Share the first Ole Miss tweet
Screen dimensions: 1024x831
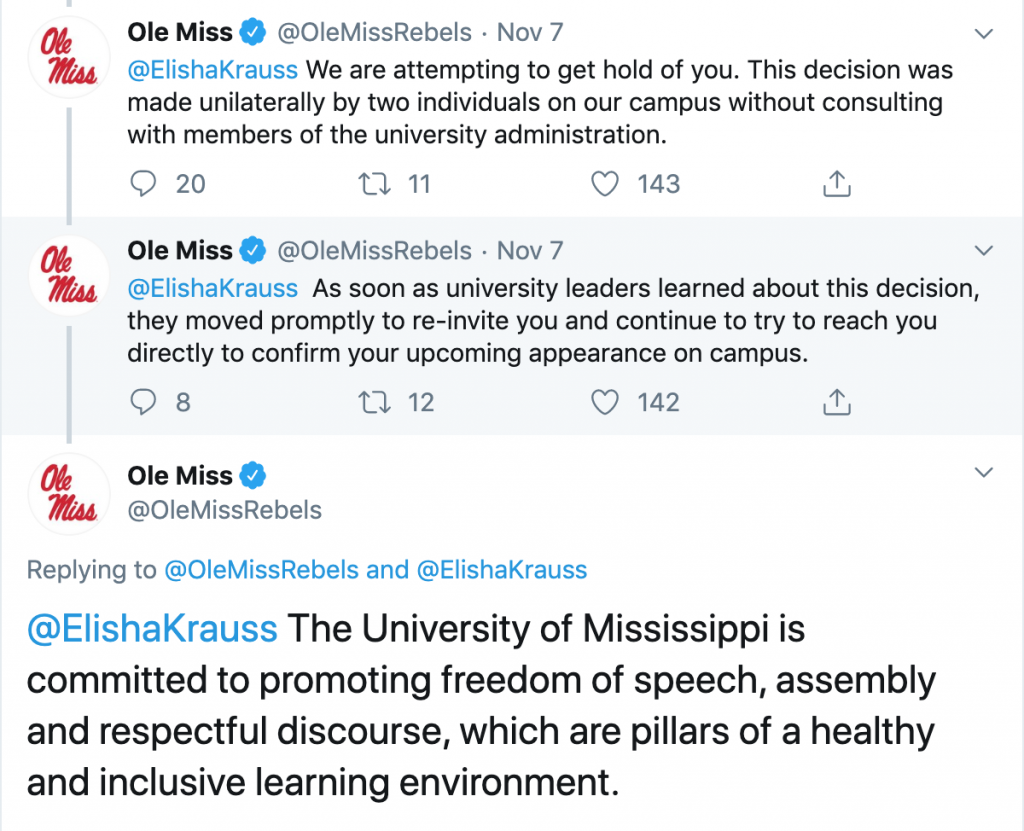click(836, 184)
